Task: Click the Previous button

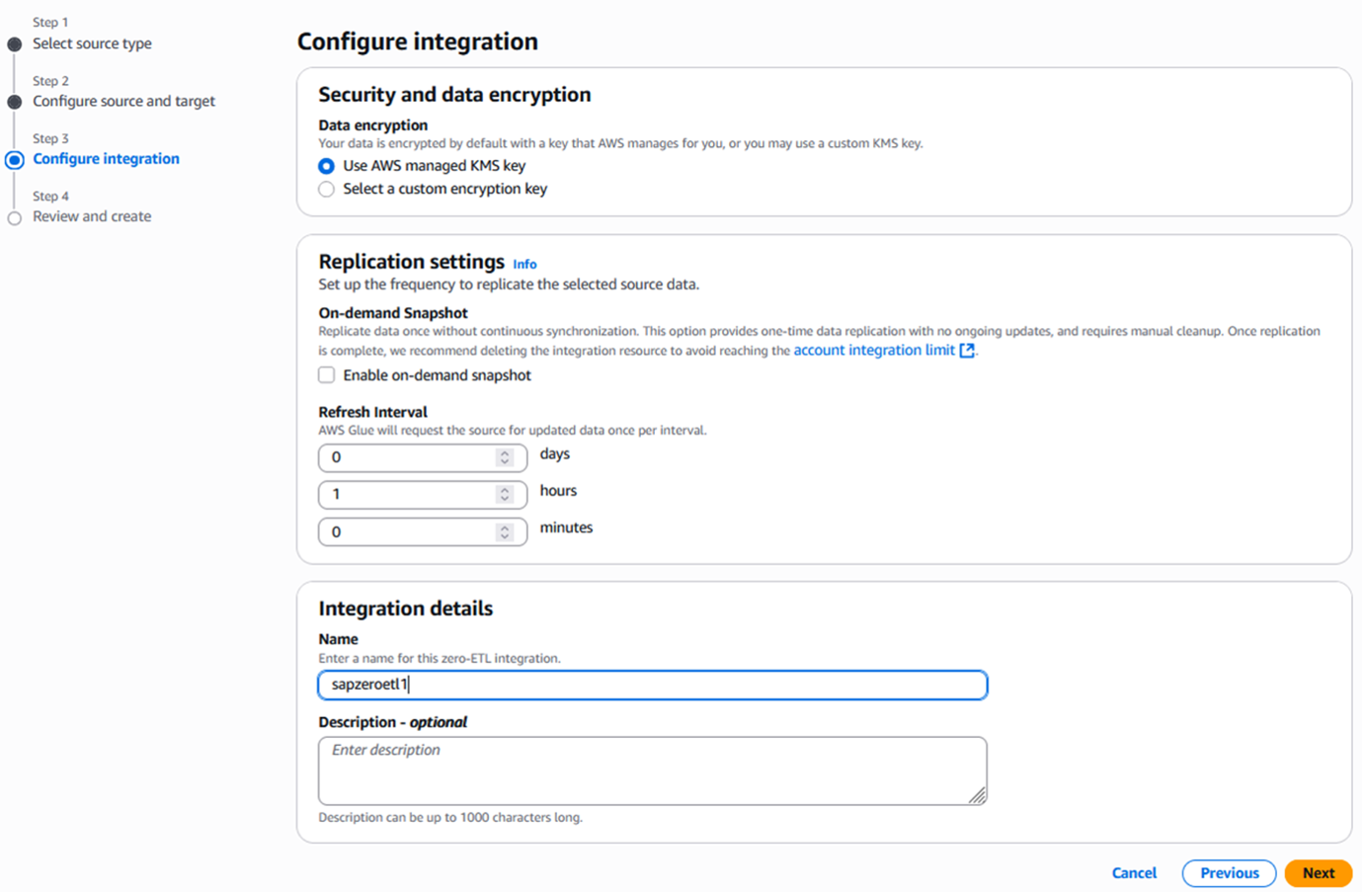Action: pos(1229,873)
